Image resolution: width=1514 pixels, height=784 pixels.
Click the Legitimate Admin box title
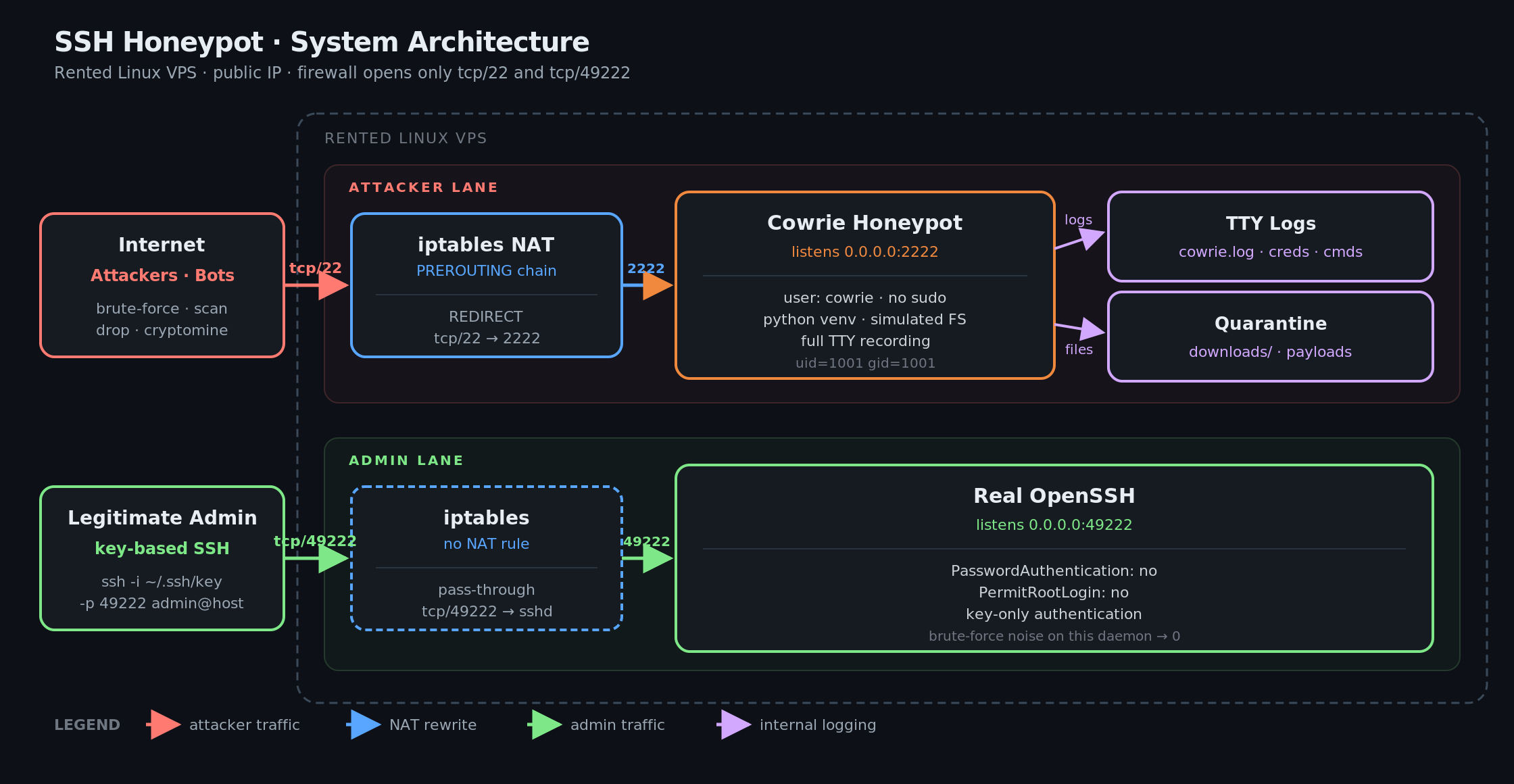tap(162, 518)
